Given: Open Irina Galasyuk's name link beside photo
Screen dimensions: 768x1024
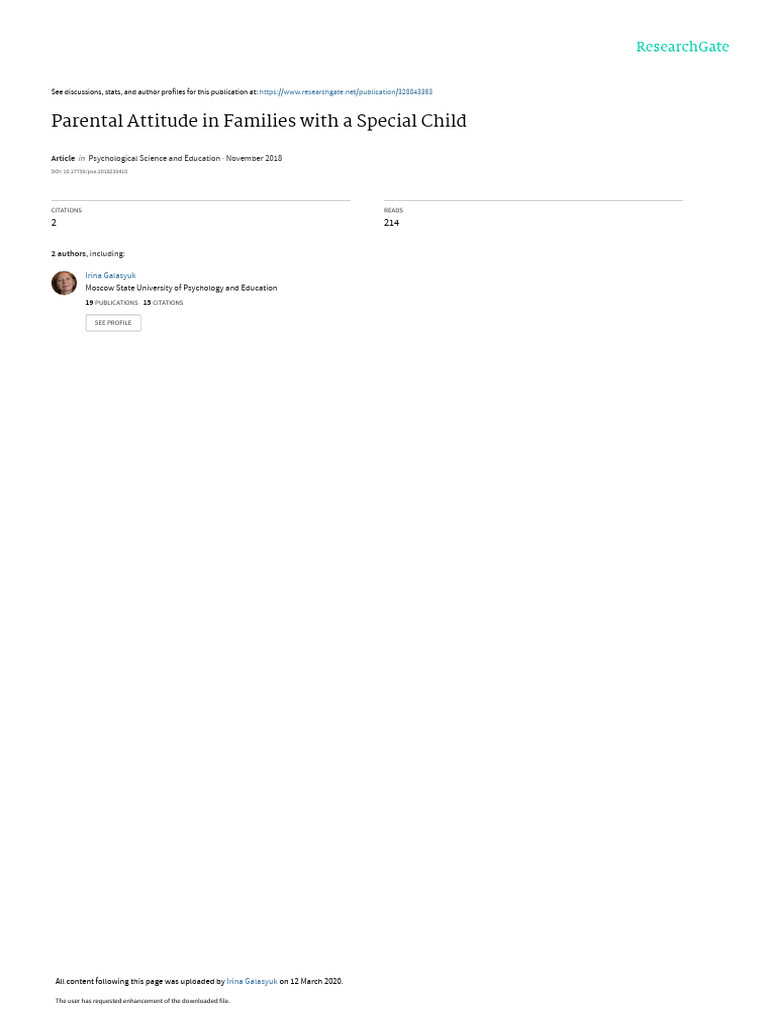Looking at the screenshot, I should pos(110,276).
